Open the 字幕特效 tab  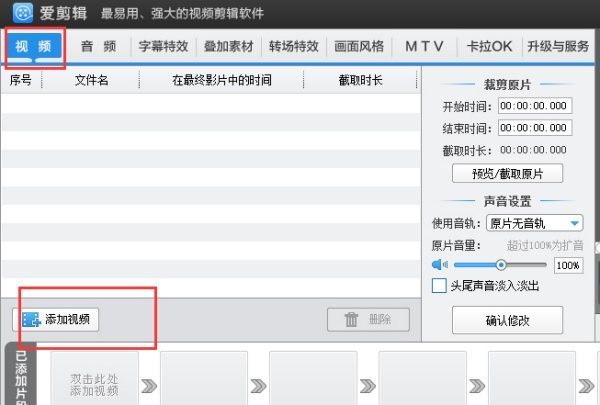(x=163, y=47)
